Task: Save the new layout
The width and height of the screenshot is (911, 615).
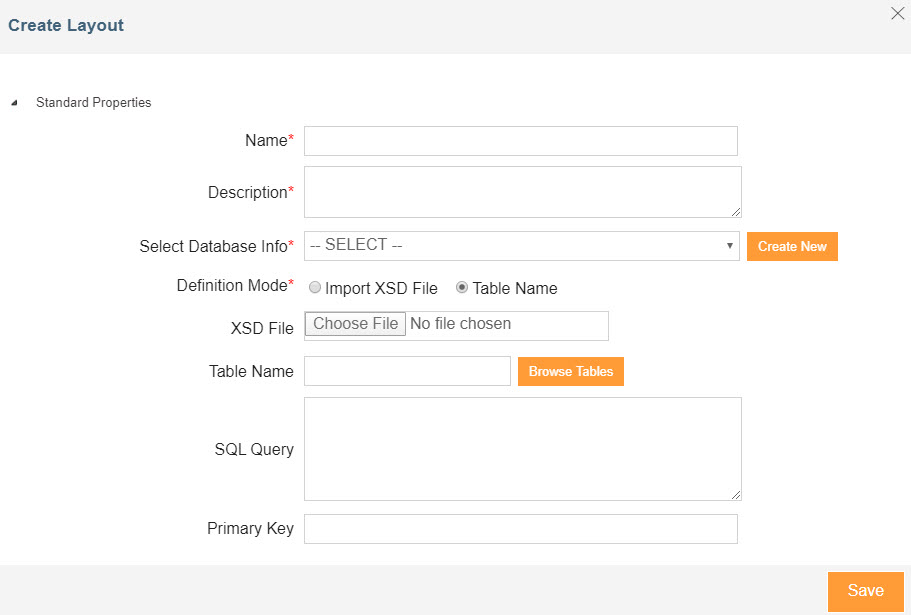Action: pyautogui.click(x=865, y=591)
